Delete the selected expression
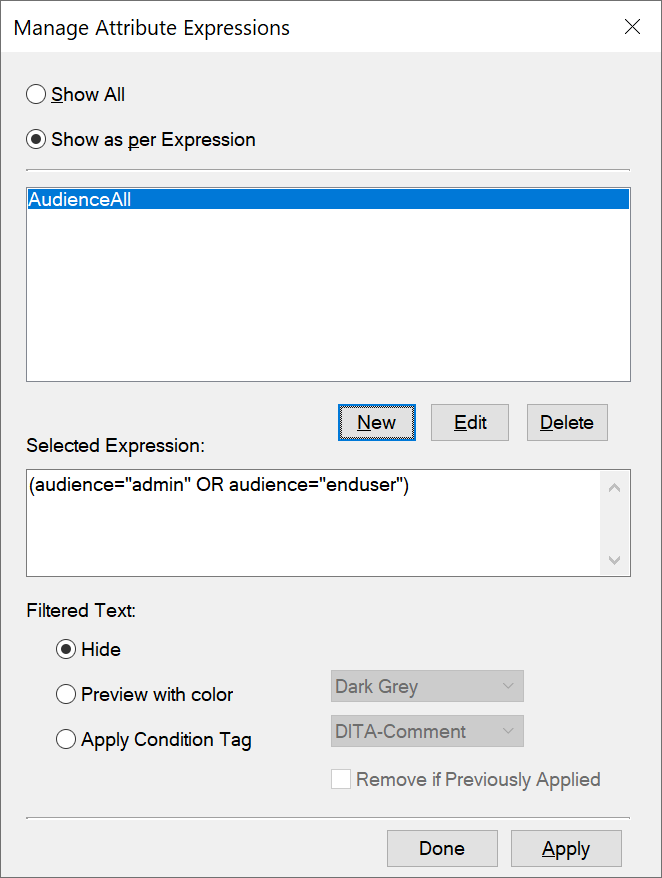Screen dimensions: 662x878 [566, 422]
